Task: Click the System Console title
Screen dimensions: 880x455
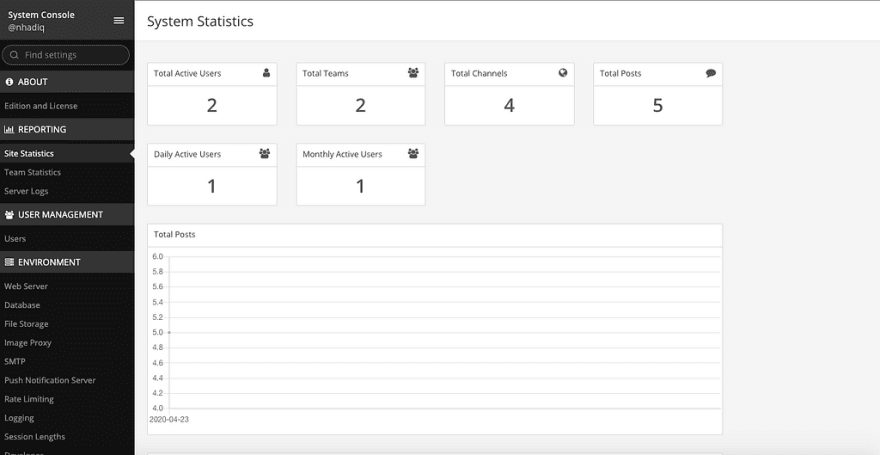Action: tap(41, 15)
